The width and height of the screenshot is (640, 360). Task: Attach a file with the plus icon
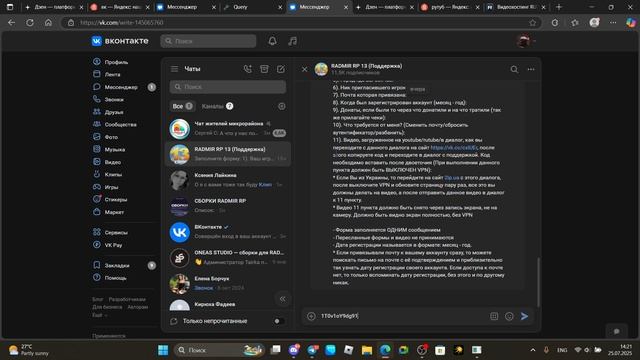pyautogui.click(x=311, y=316)
